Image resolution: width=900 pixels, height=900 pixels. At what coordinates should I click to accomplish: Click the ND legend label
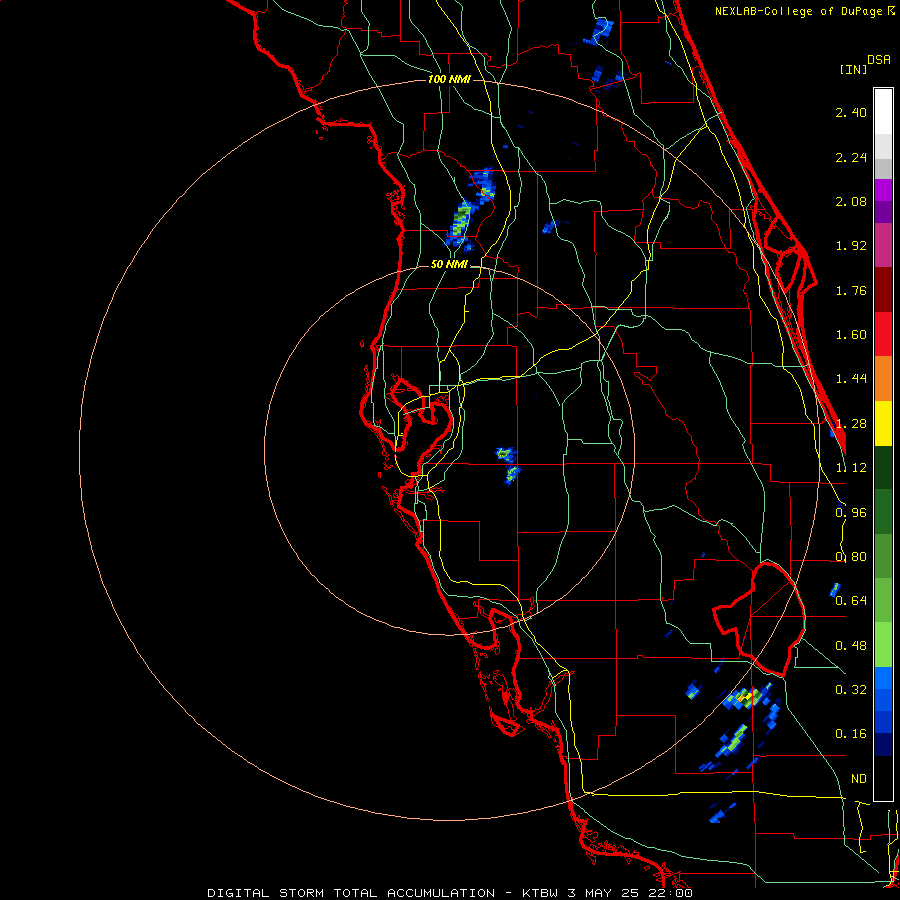859,778
